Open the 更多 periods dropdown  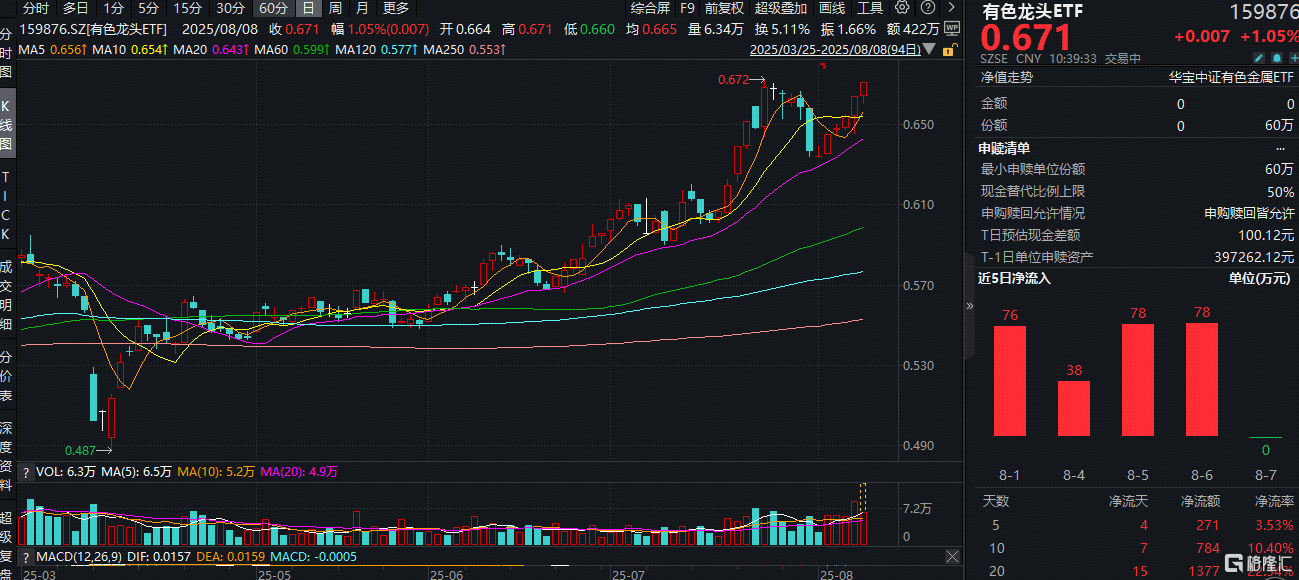click(396, 7)
